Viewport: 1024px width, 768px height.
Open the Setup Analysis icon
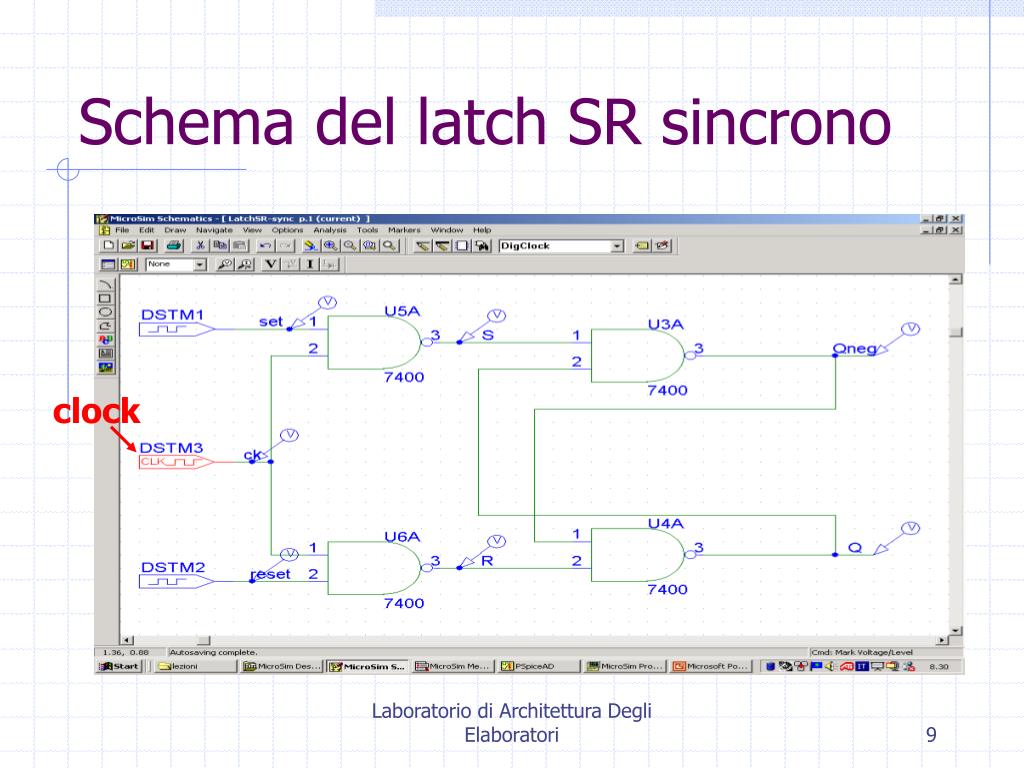tap(108, 264)
